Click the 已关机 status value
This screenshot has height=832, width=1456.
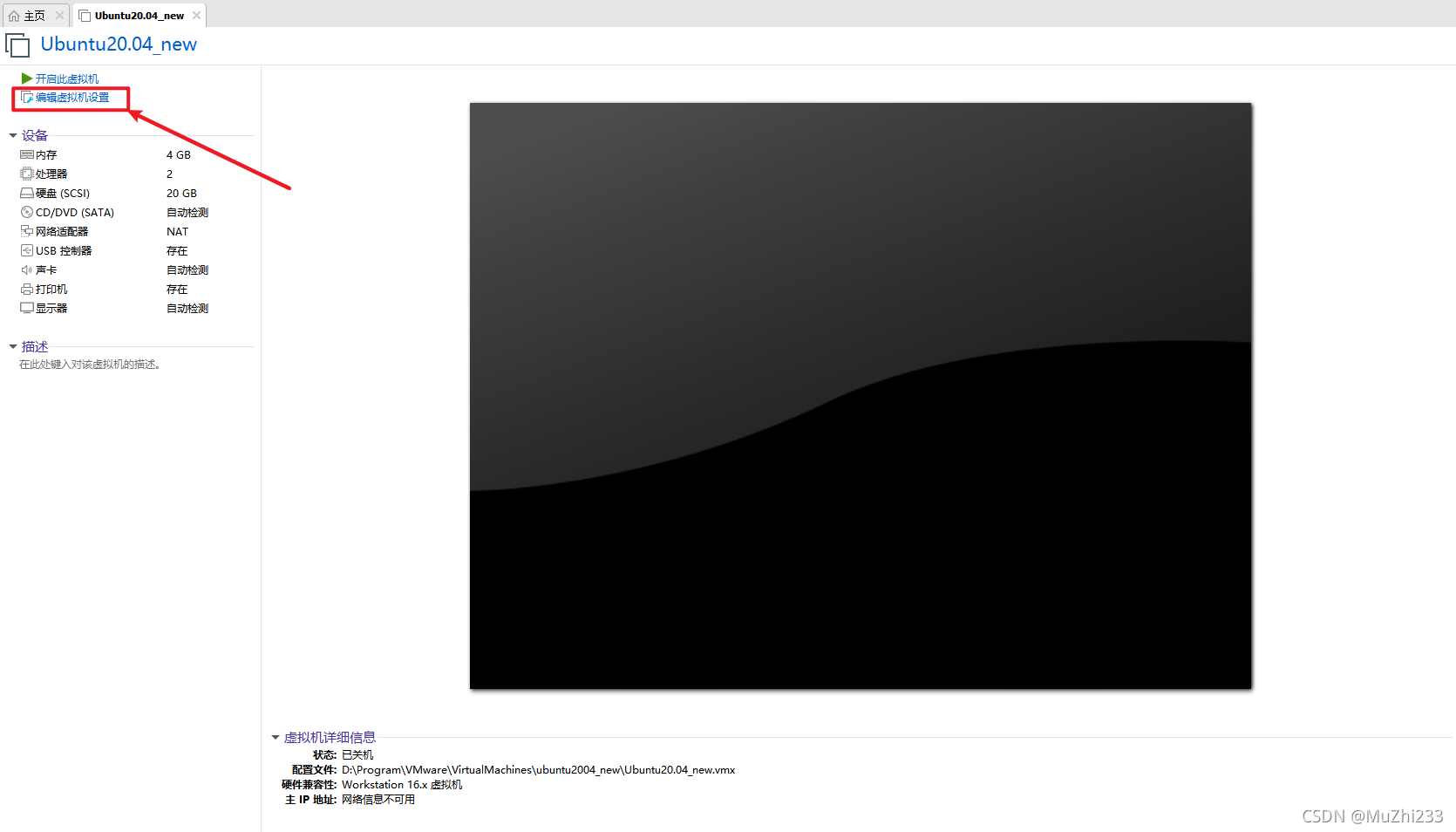click(x=357, y=755)
